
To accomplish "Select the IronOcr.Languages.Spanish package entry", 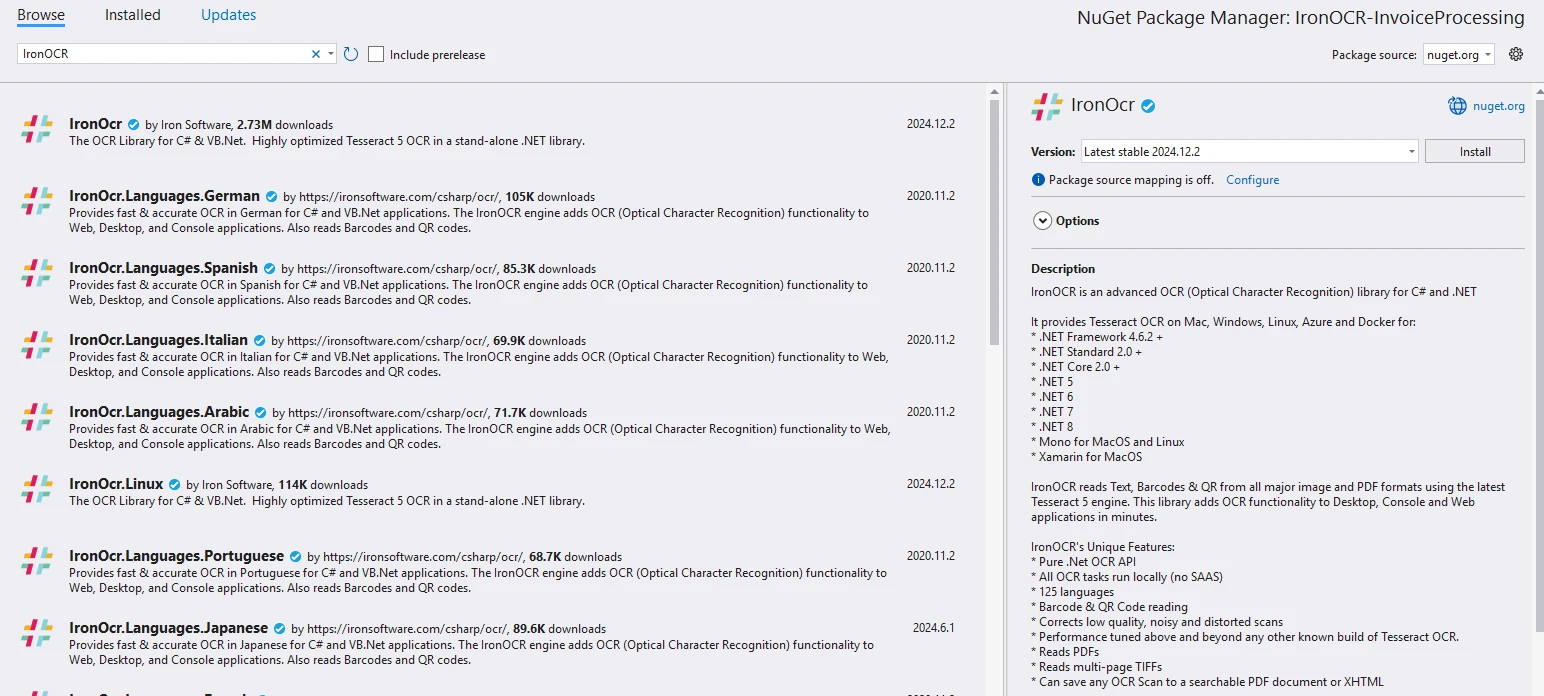I will (480, 283).
